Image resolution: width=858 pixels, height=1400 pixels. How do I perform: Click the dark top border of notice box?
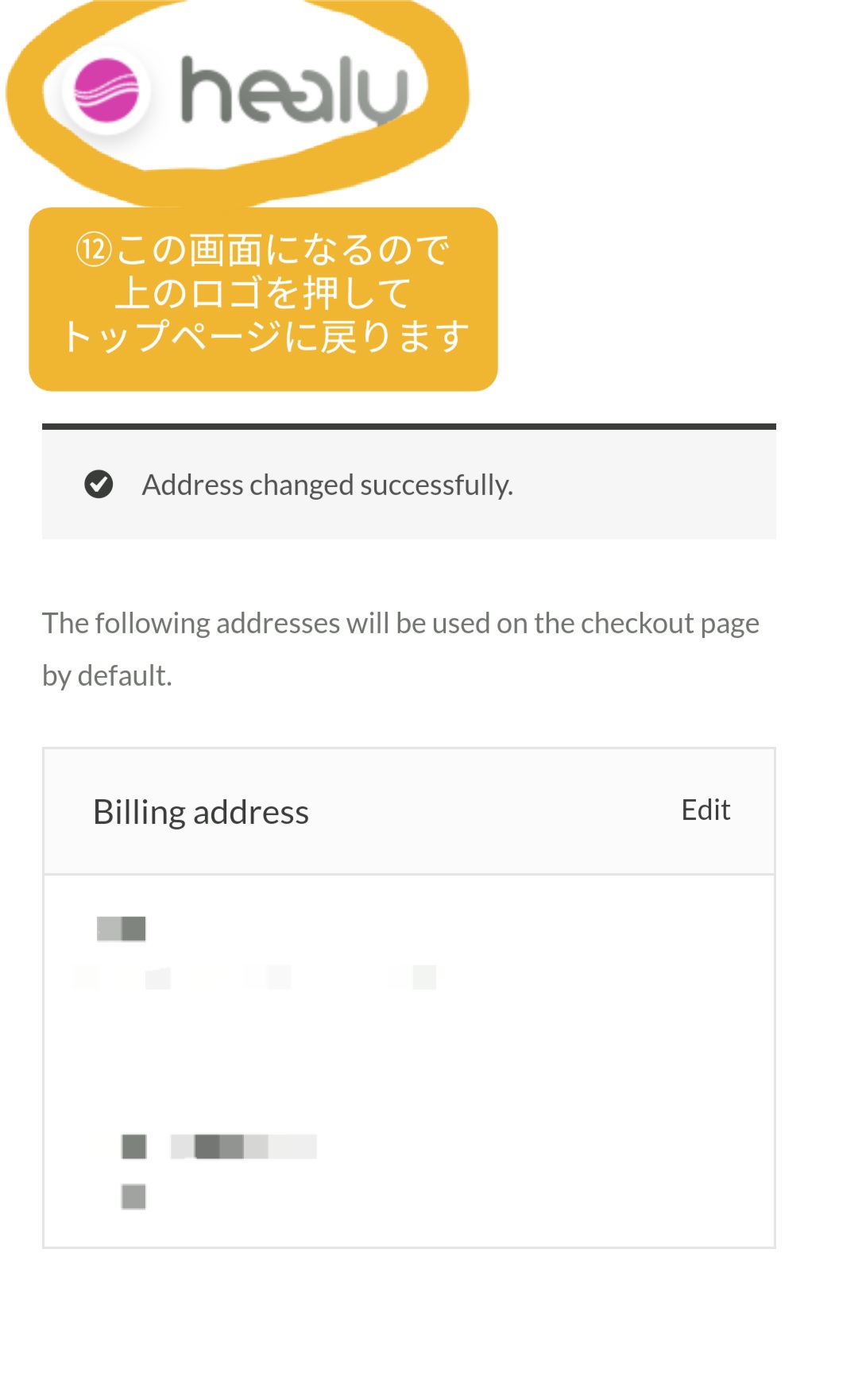[409, 427]
